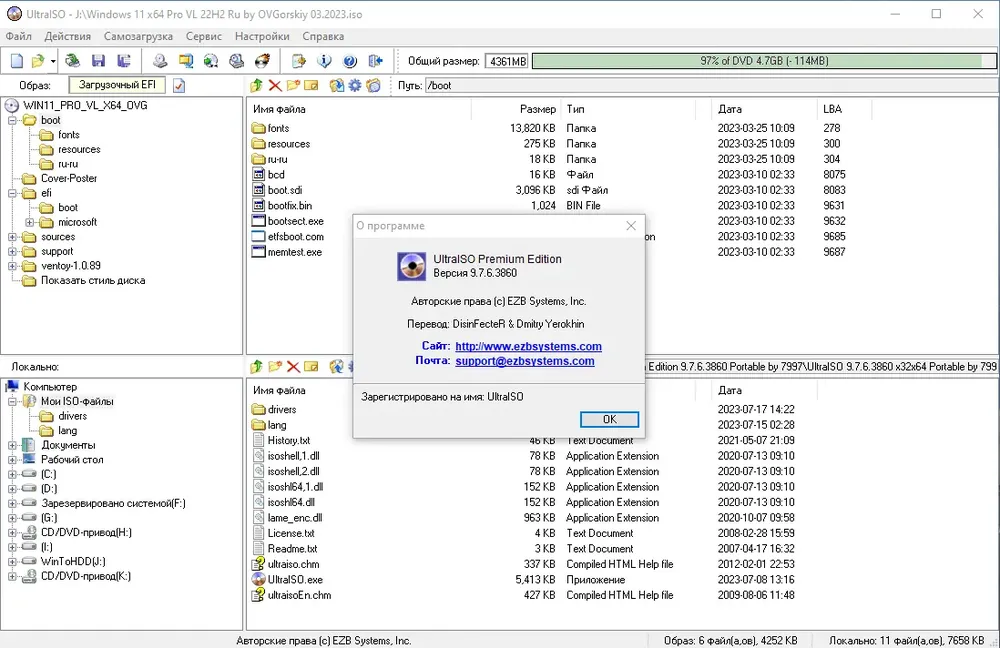
Task: Expand the support folder node
Action: point(12,251)
